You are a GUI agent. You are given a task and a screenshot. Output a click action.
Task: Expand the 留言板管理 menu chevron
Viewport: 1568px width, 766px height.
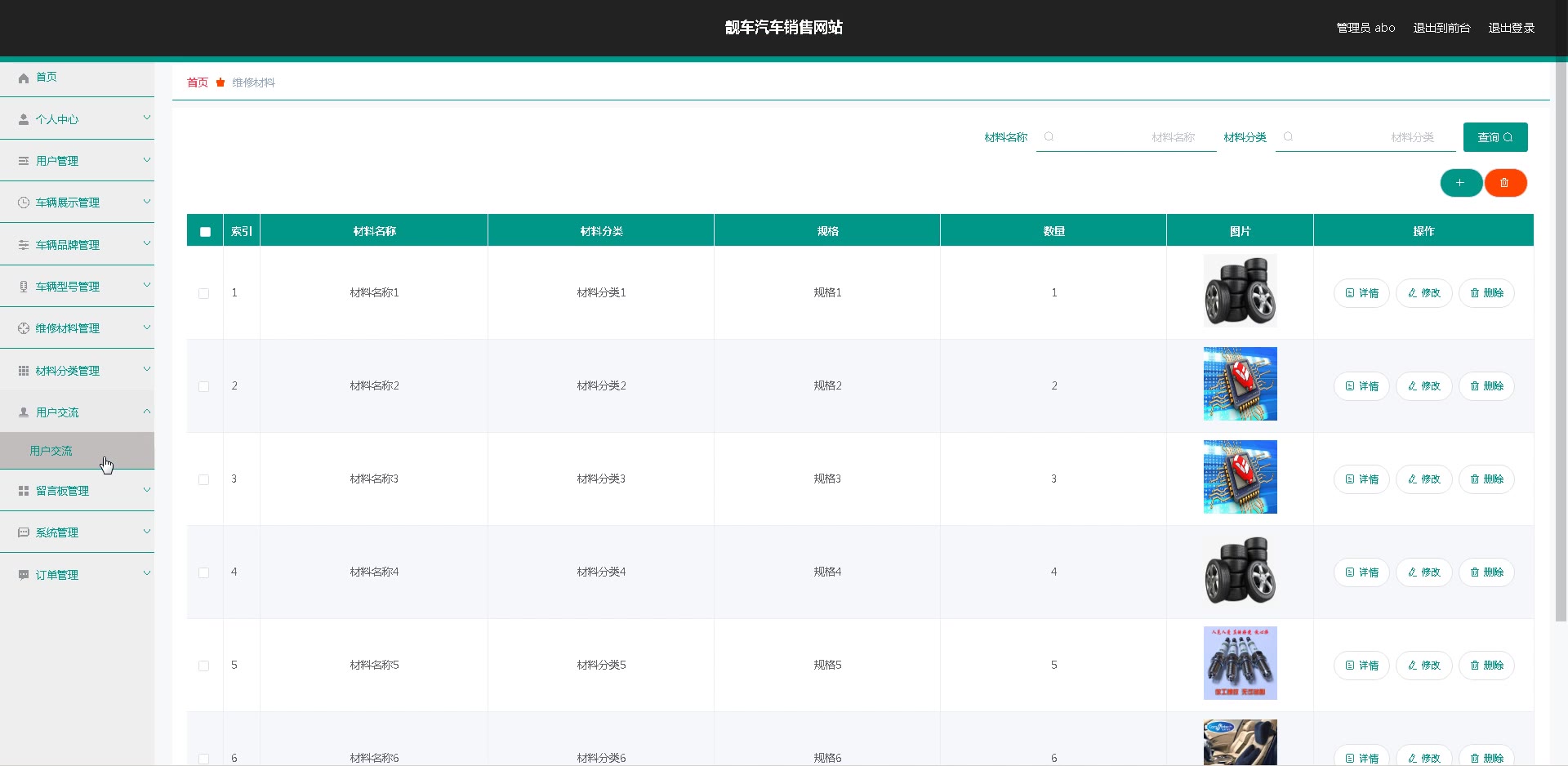[x=147, y=489]
